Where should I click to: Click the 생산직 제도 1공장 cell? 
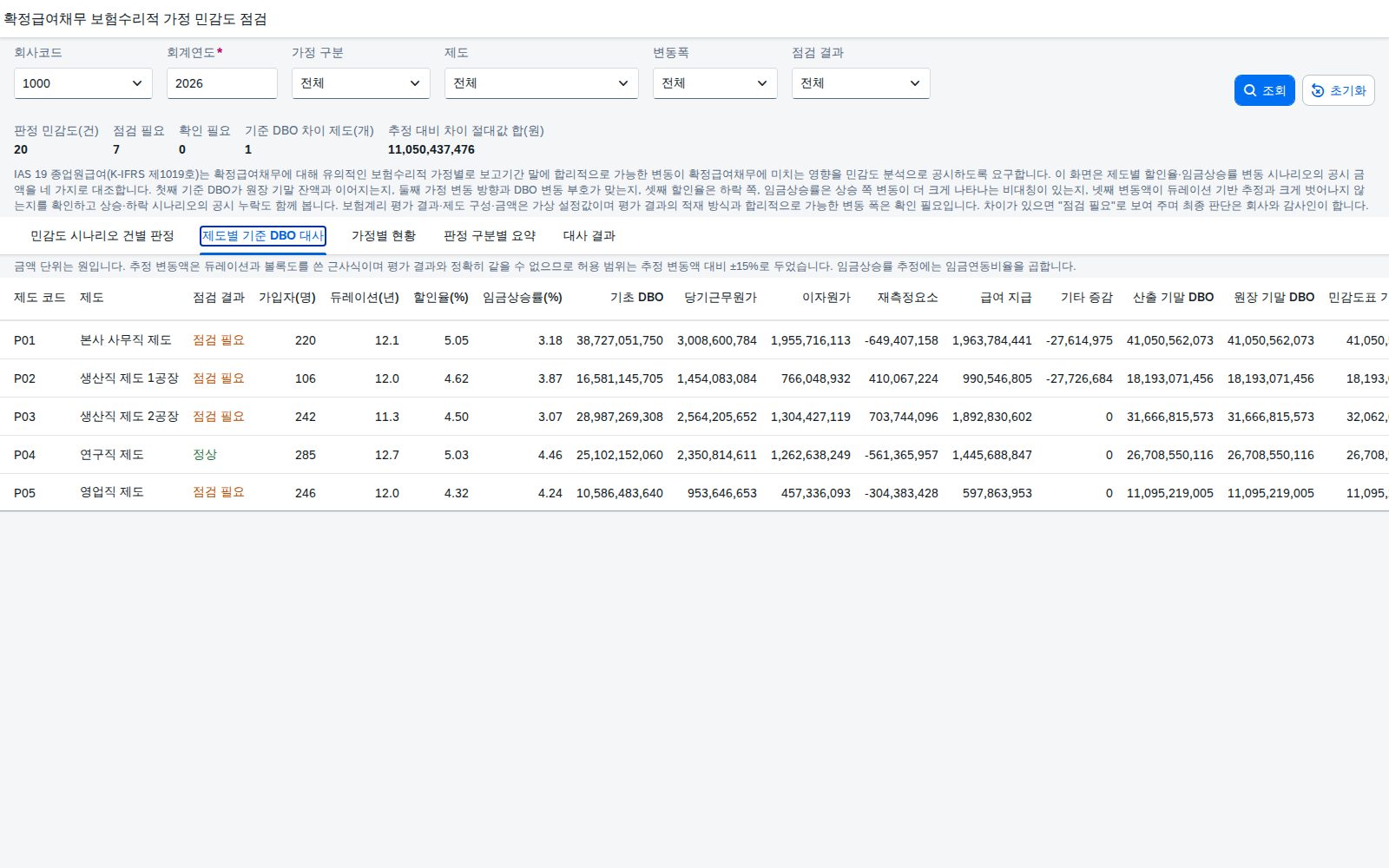coord(129,378)
